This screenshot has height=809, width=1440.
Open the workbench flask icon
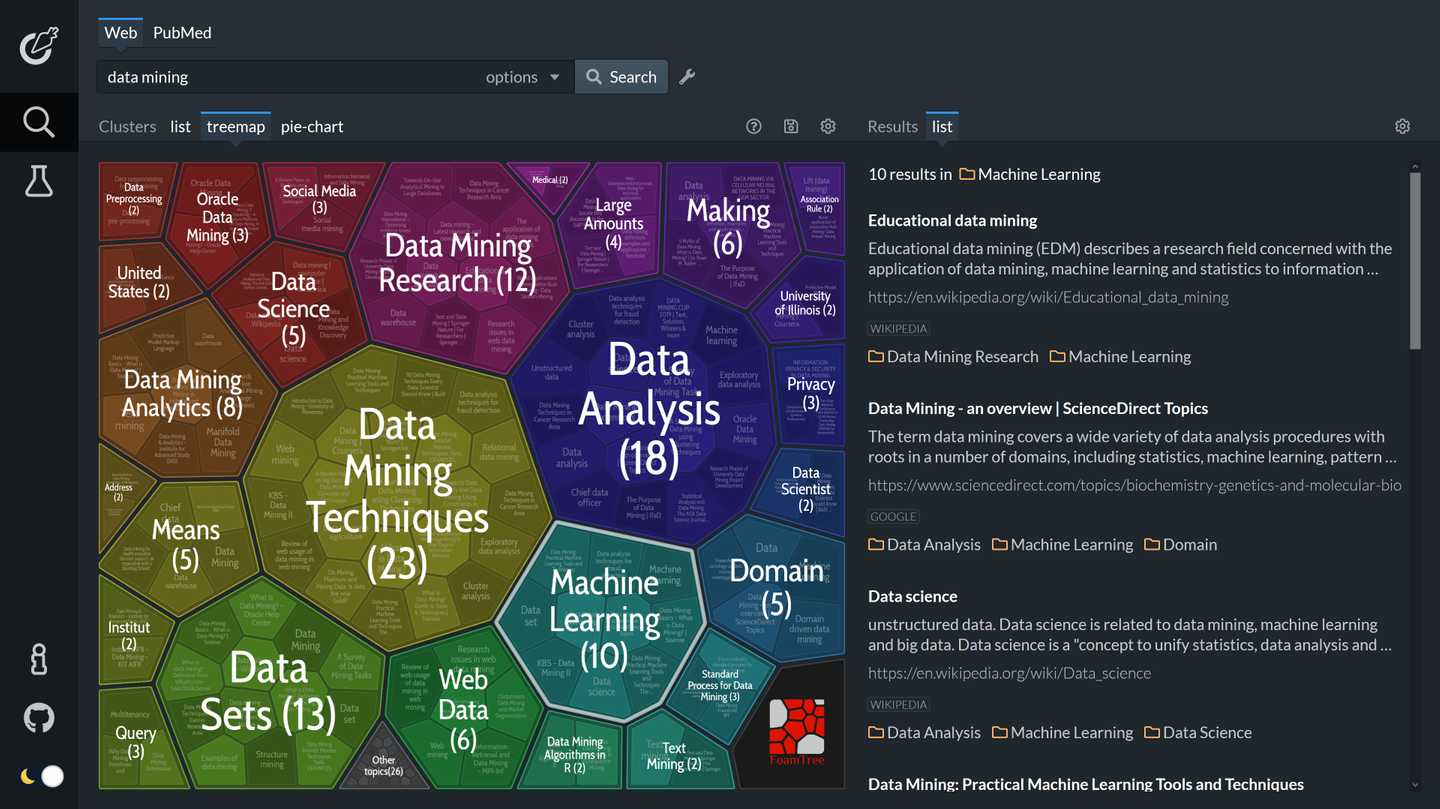point(39,181)
